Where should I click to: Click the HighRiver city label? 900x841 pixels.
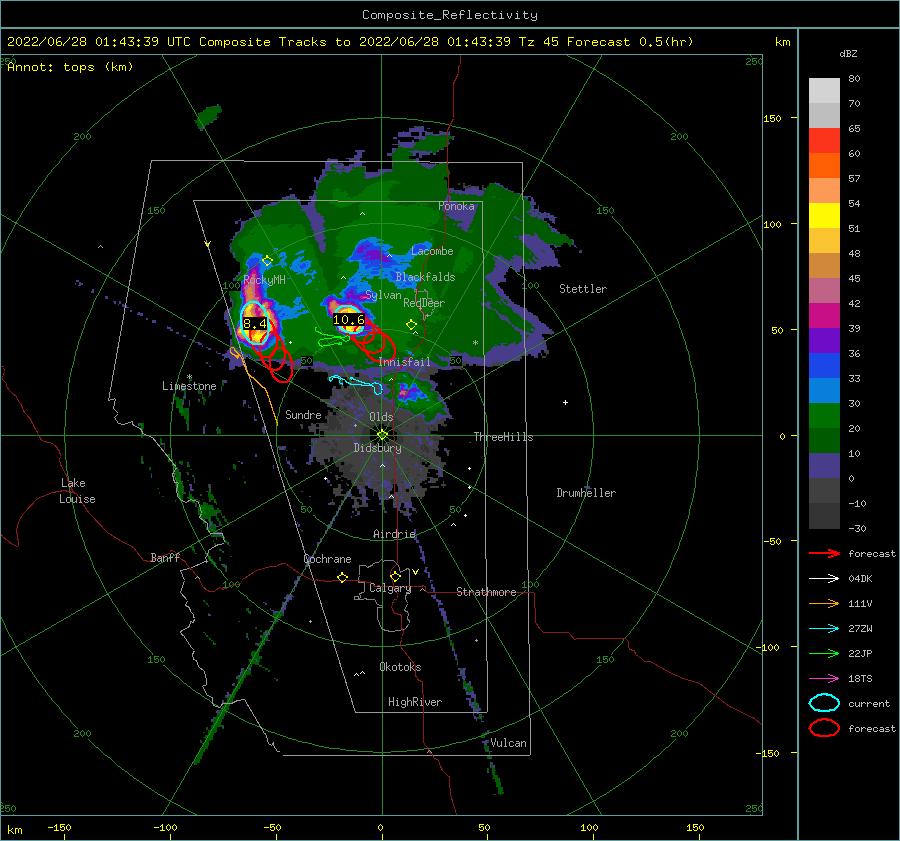415,702
